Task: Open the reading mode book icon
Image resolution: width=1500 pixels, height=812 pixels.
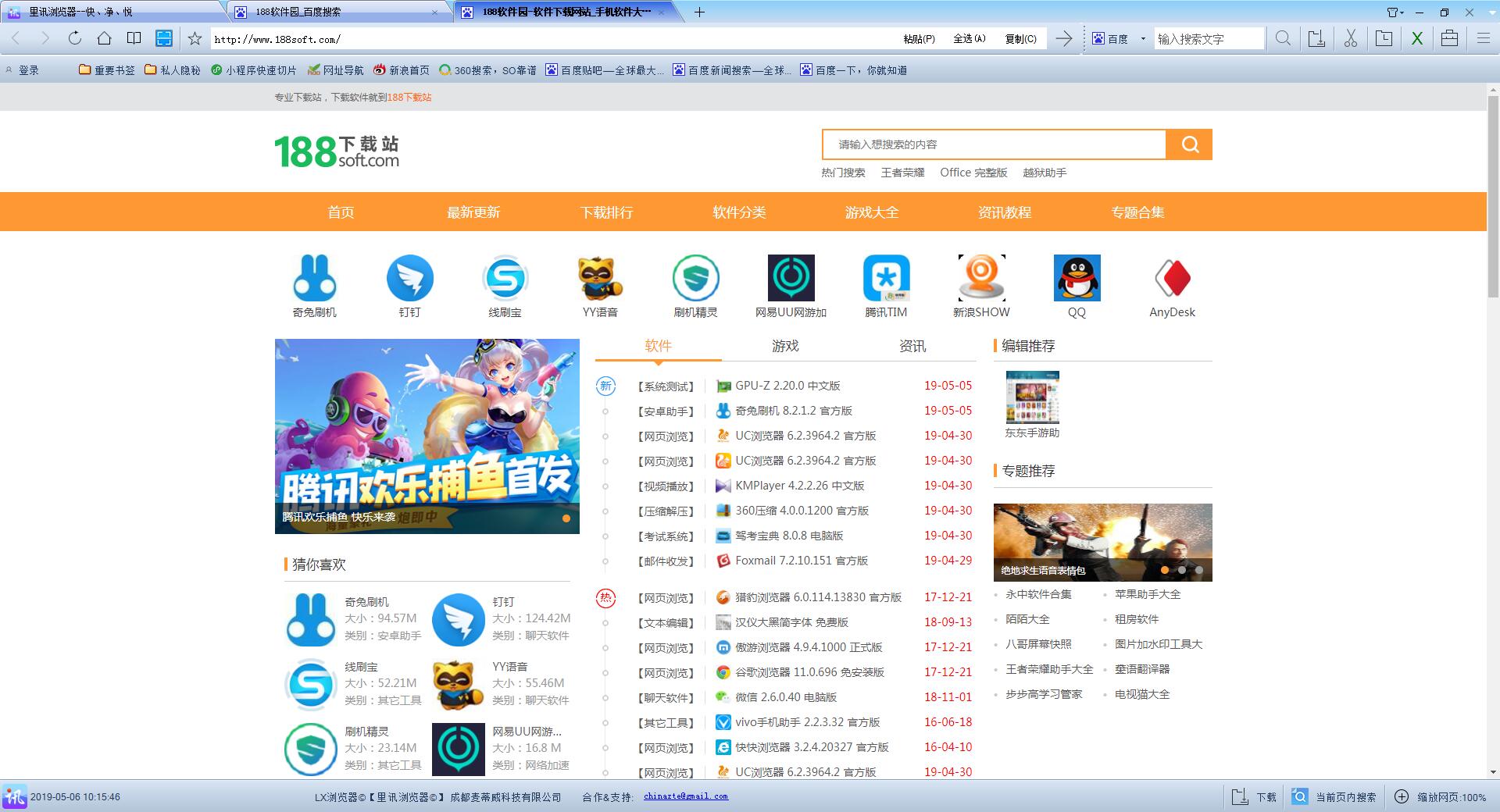Action: (134, 38)
